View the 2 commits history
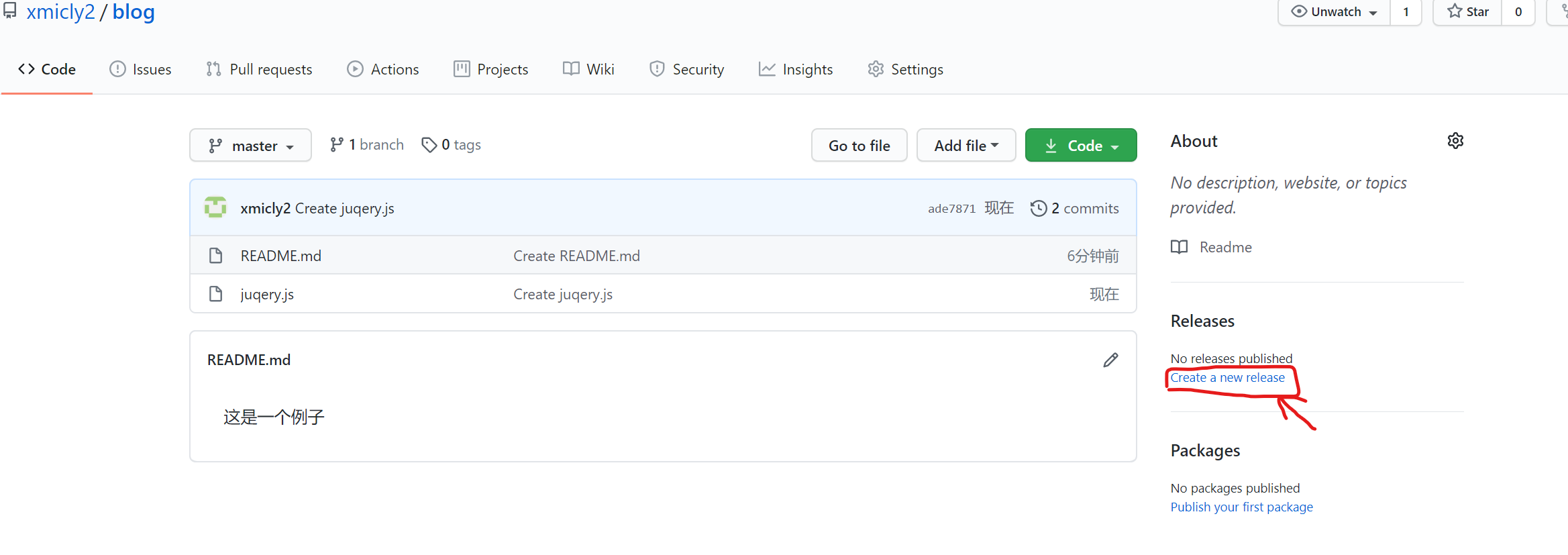This screenshot has width=1568, height=555. [x=1074, y=208]
